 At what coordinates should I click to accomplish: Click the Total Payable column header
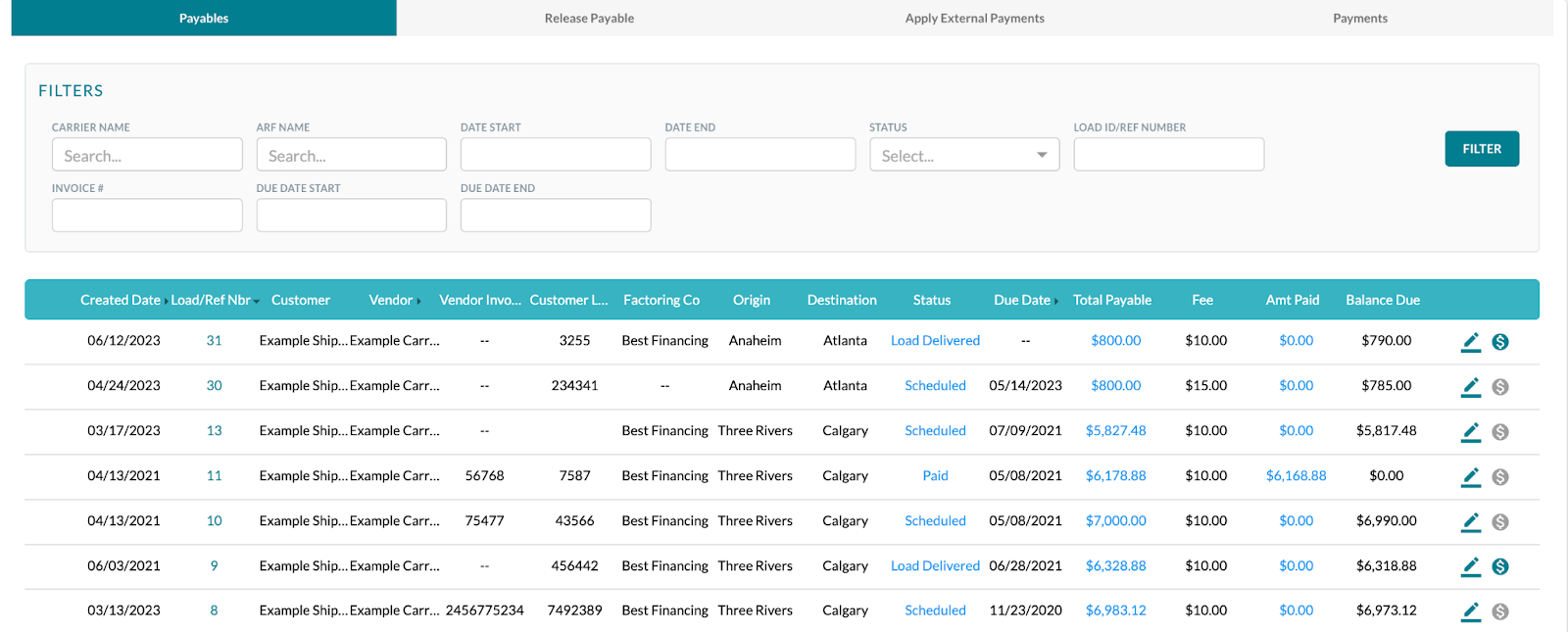tap(1112, 300)
